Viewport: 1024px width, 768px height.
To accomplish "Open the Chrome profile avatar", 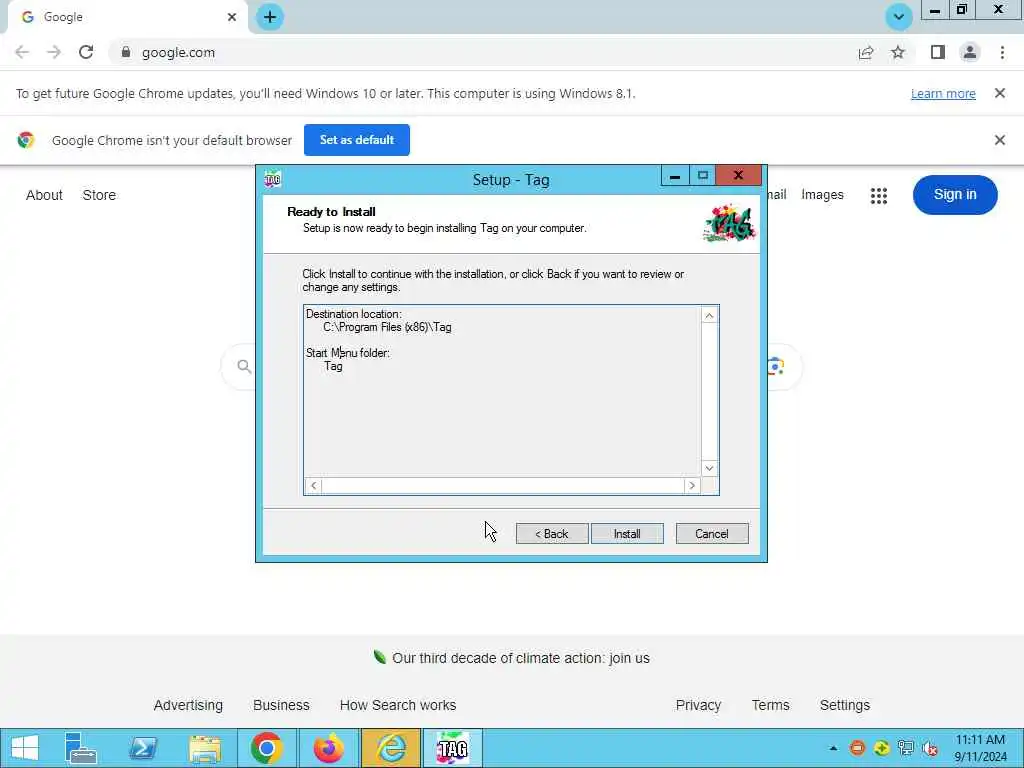I will (970, 52).
